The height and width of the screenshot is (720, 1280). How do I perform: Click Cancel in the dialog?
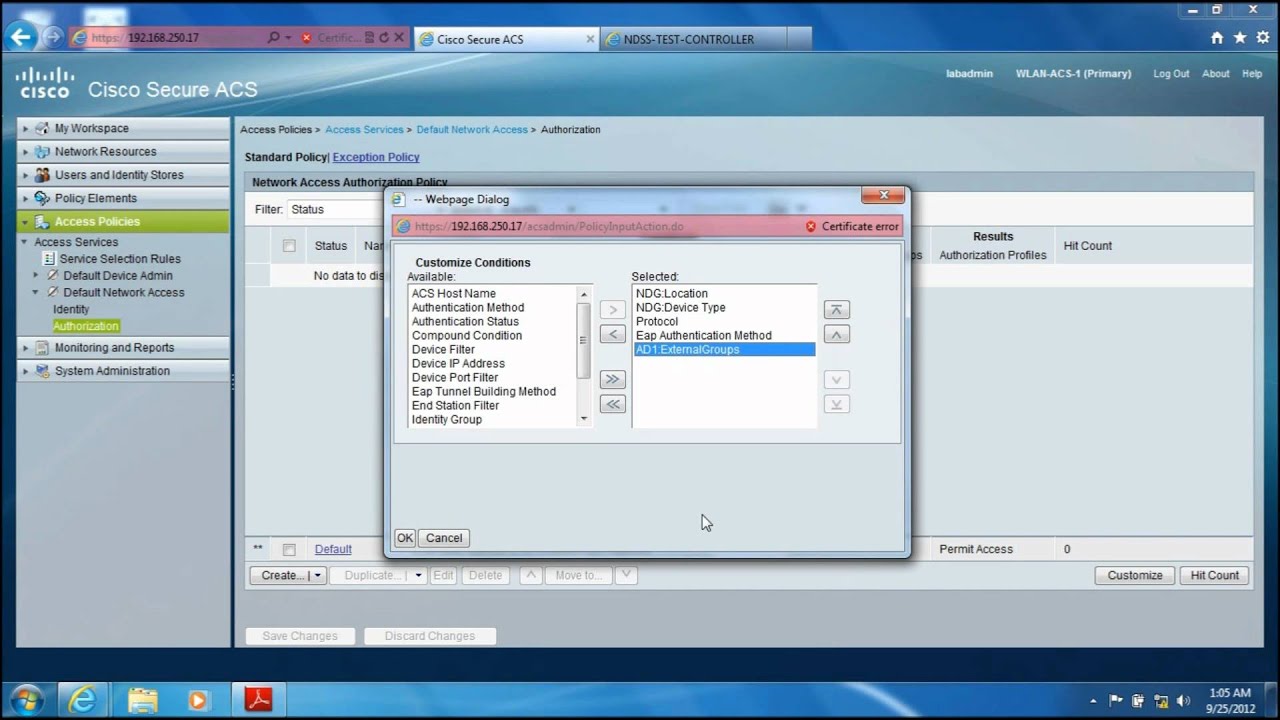coord(444,538)
